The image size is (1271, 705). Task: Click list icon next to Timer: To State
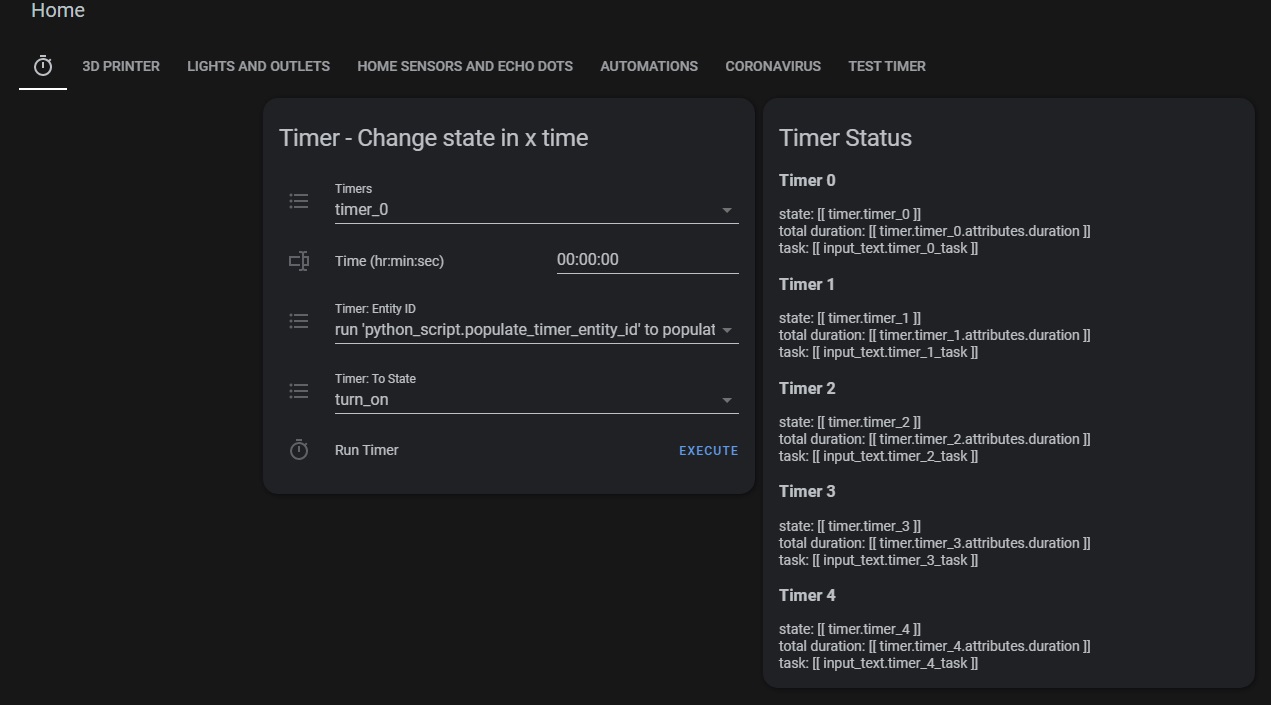299,391
